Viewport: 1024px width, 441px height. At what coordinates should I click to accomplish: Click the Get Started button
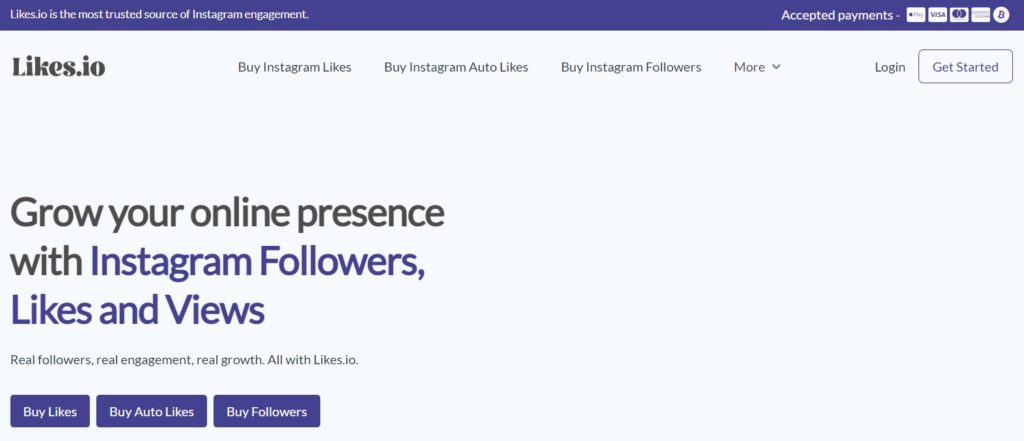[965, 67]
